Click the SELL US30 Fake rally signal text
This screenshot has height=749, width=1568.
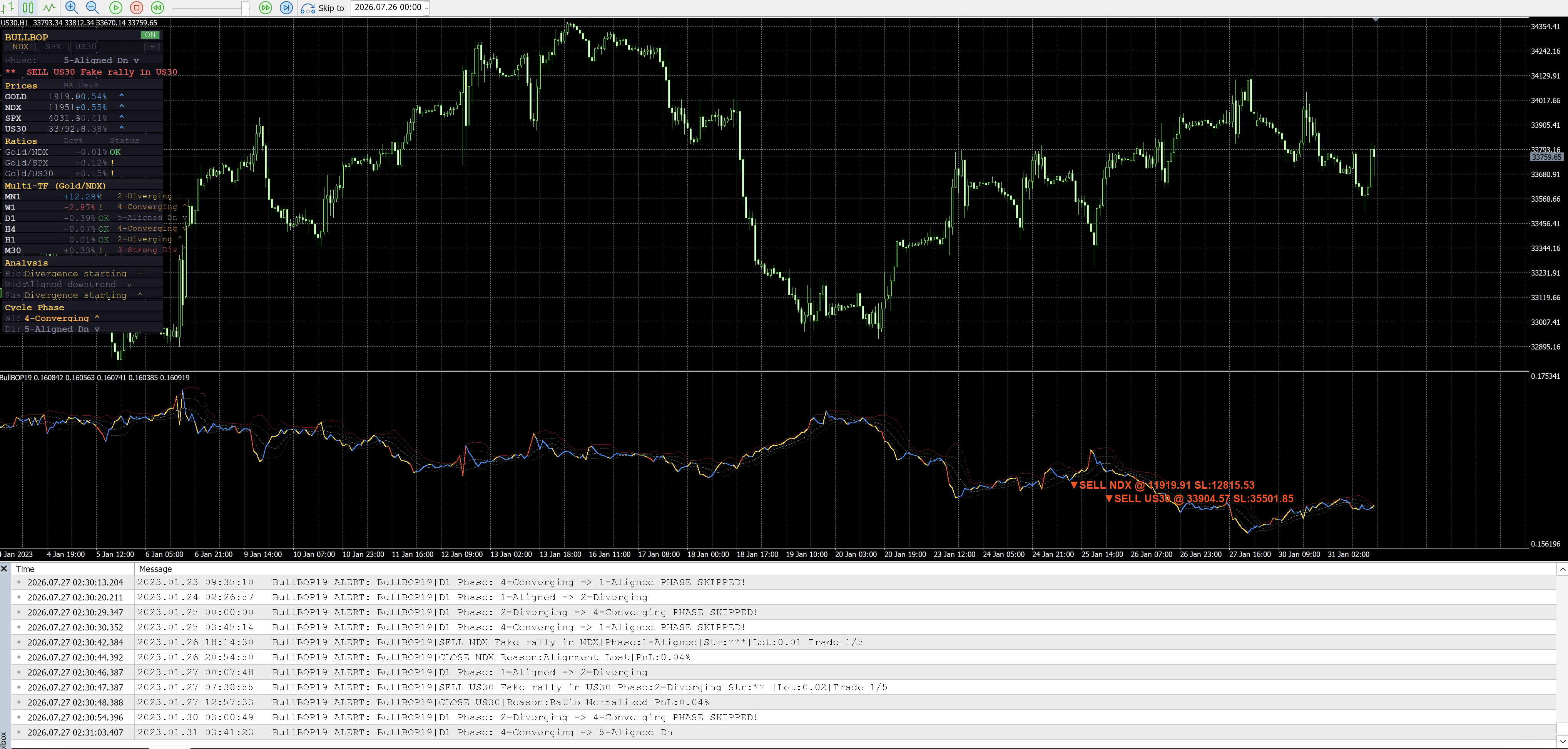click(x=102, y=72)
